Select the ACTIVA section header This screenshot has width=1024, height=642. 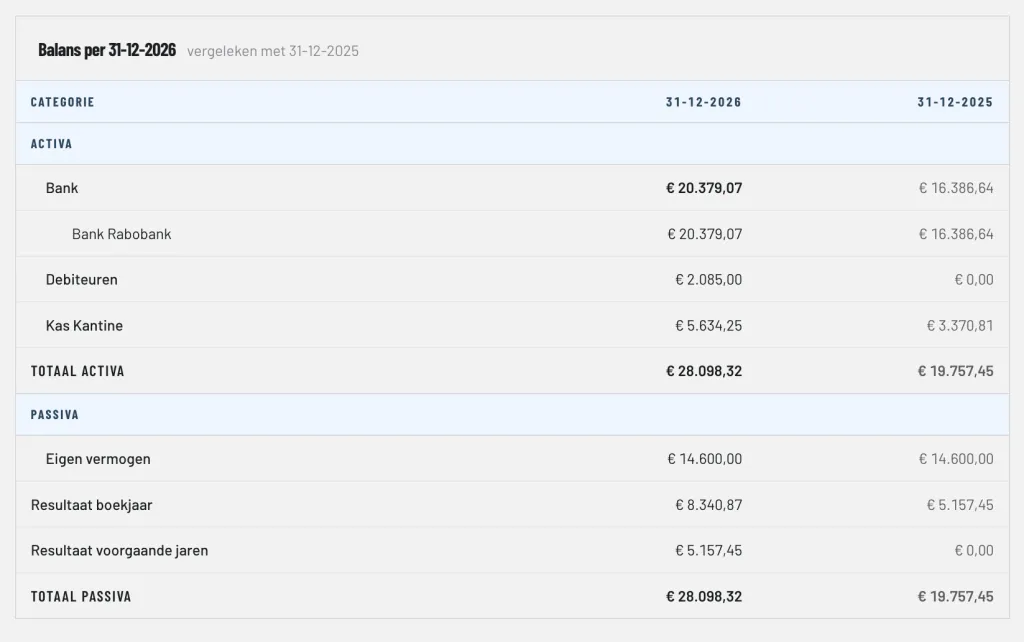(x=52, y=144)
